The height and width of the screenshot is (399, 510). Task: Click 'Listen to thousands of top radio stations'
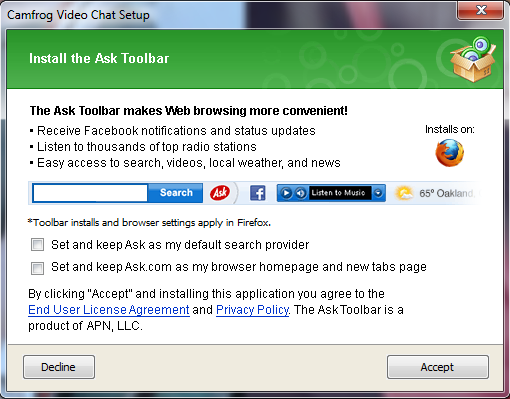[147, 147]
